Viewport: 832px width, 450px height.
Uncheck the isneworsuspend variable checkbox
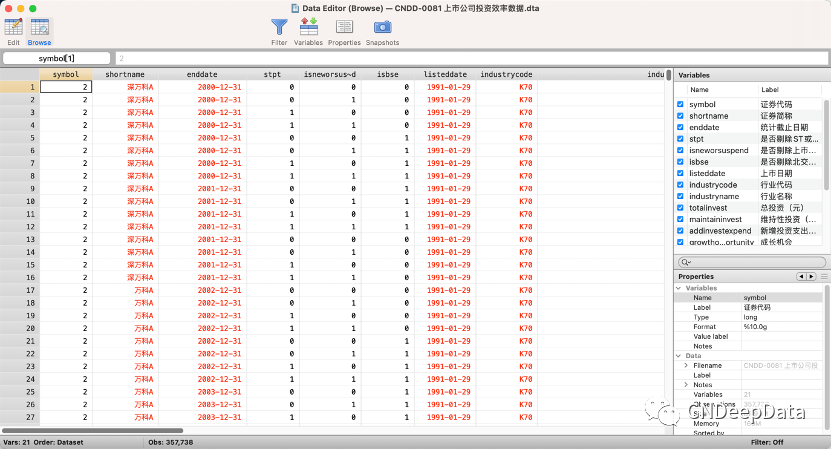click(680, 150)
